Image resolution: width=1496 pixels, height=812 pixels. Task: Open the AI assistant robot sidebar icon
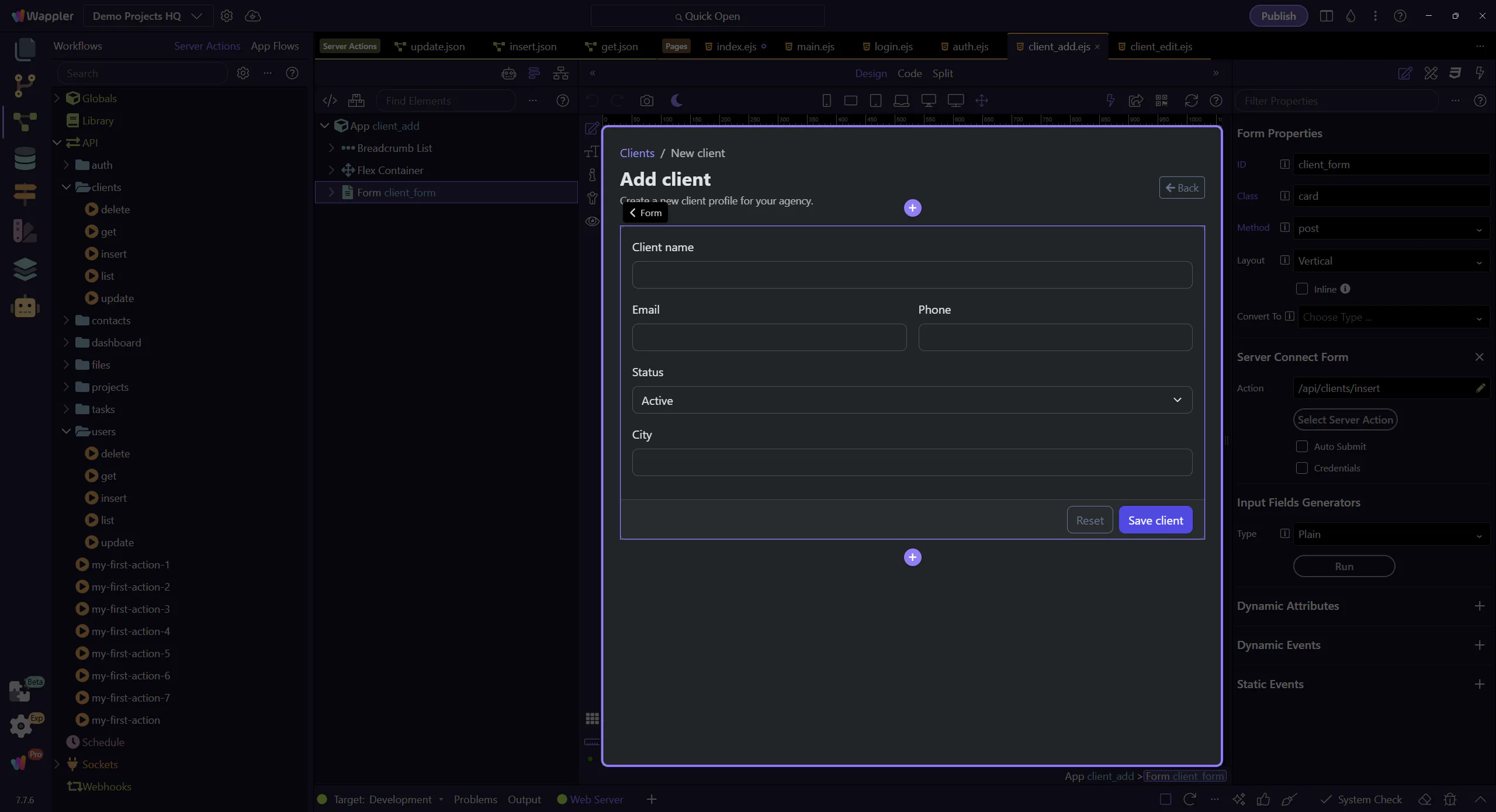coord(25,307)
